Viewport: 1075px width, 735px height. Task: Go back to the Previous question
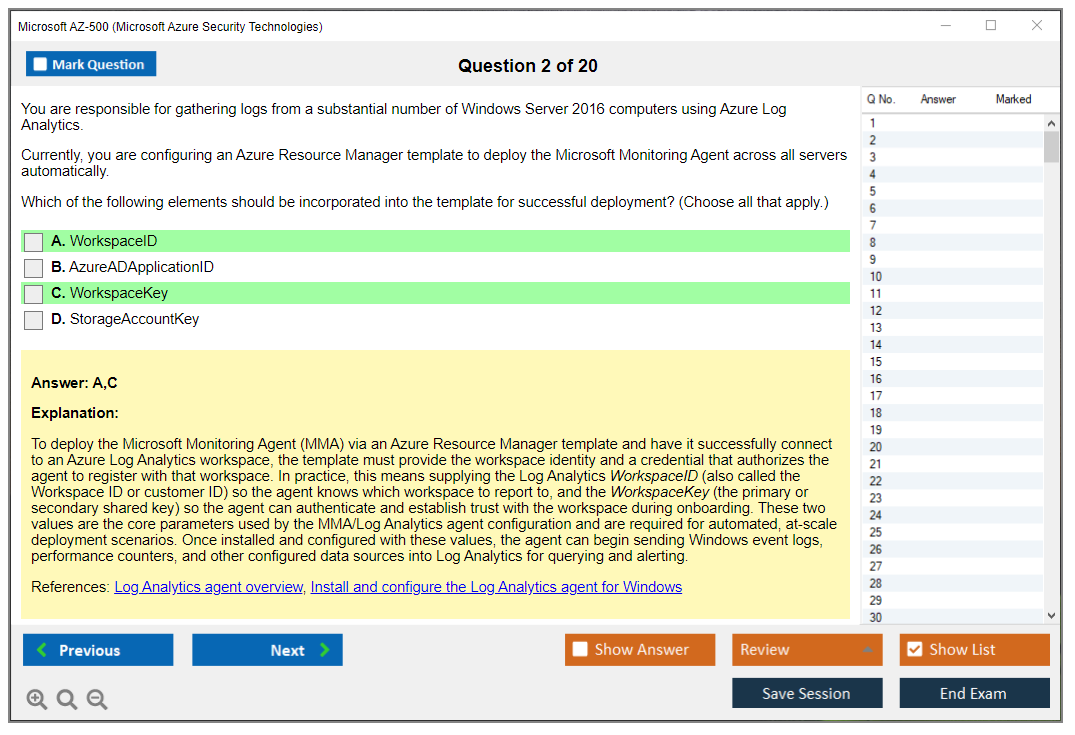(98, 650)
